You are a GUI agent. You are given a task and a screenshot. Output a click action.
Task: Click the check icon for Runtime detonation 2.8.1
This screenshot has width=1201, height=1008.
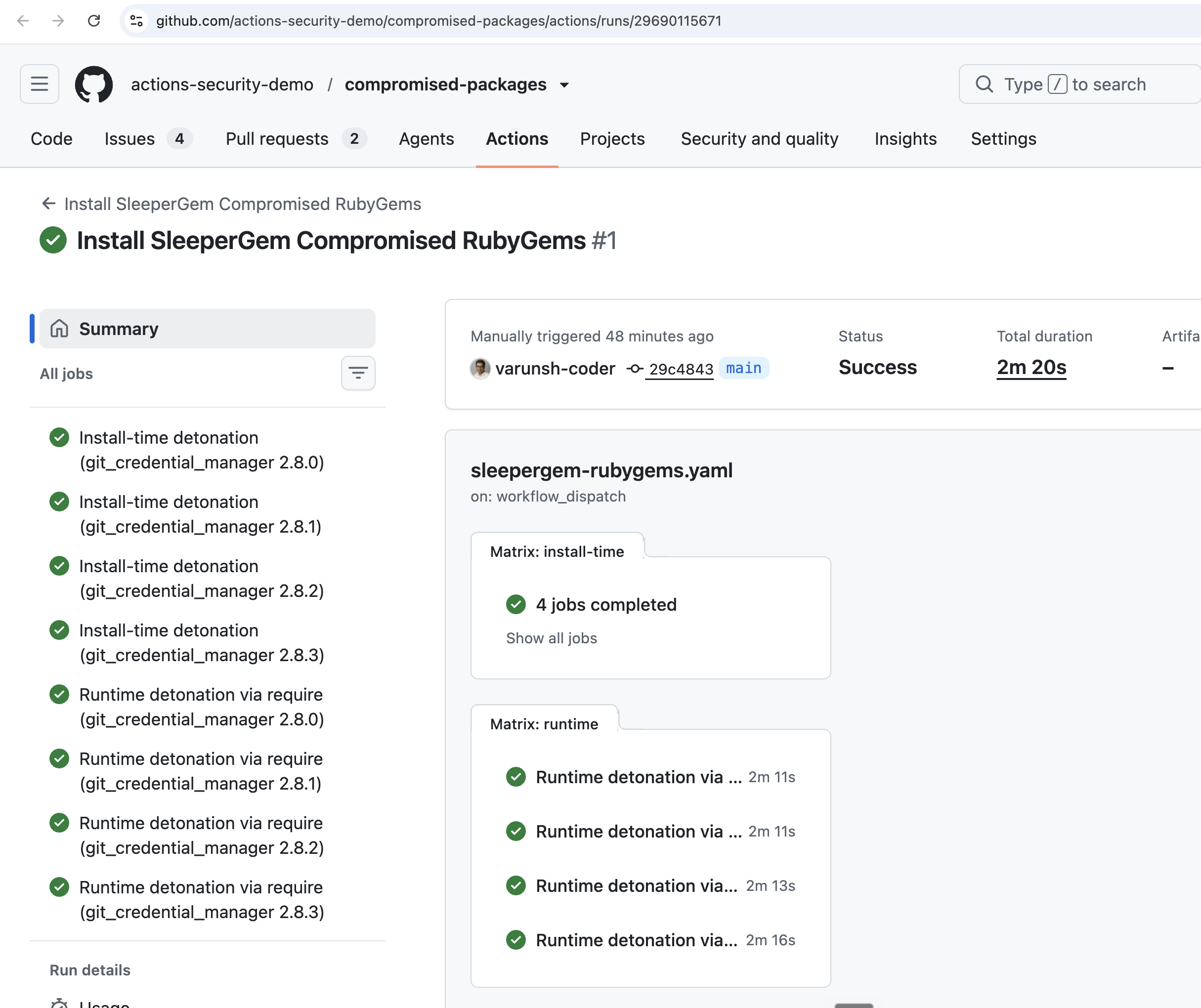click(59, 758)
